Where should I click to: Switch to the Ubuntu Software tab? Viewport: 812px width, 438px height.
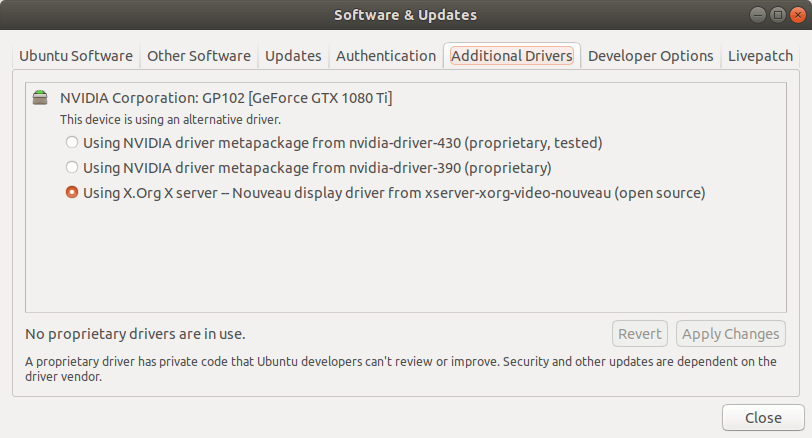point(77,56)
